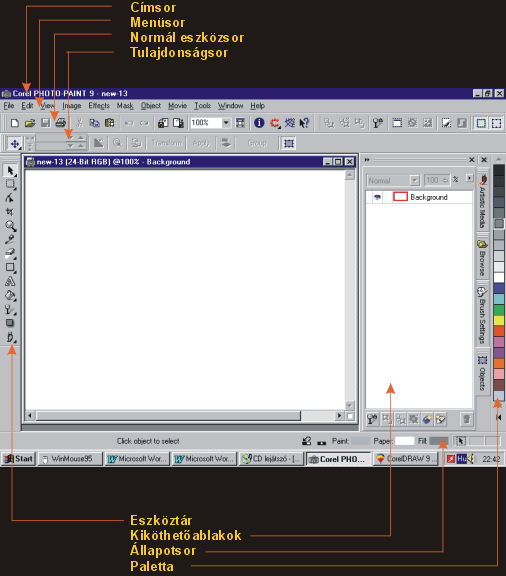Open the Window menu
The height and width of the screenshot is (576, 506).
[x=230, y=106]
